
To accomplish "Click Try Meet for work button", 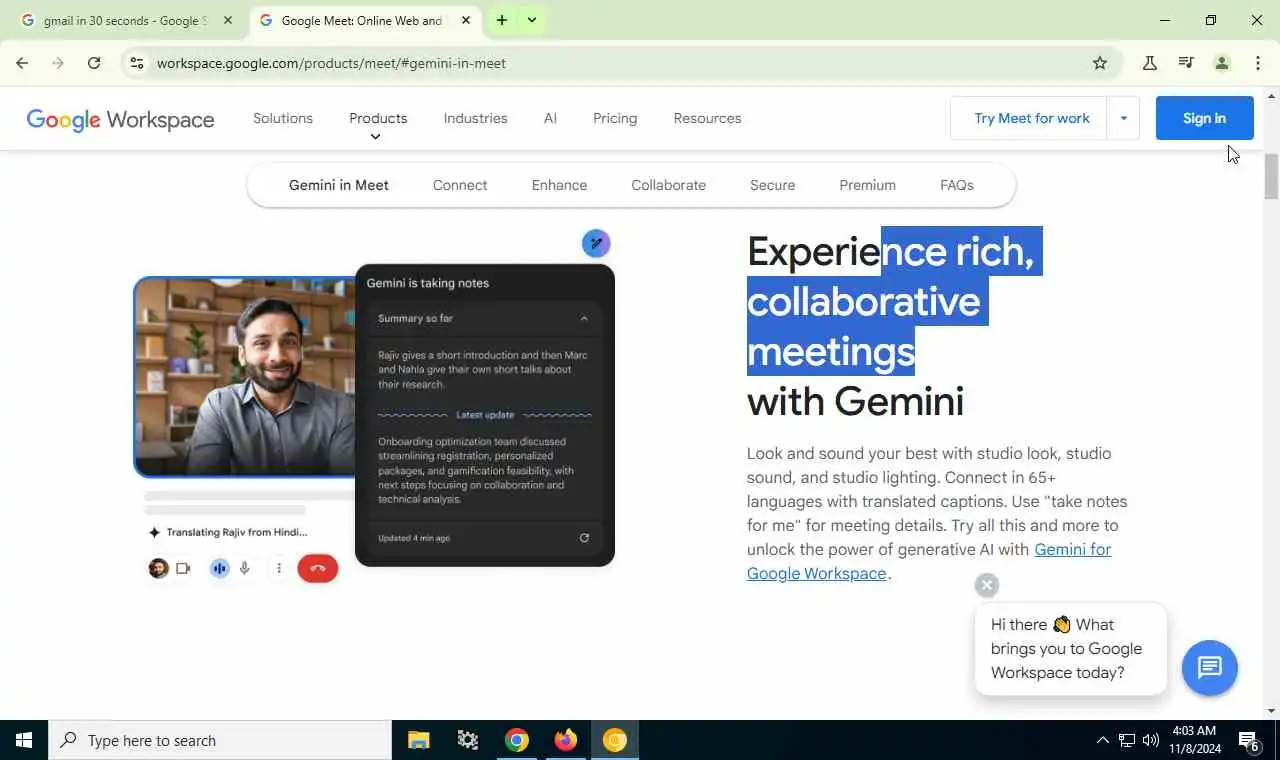I will (x=1029, y=118).
